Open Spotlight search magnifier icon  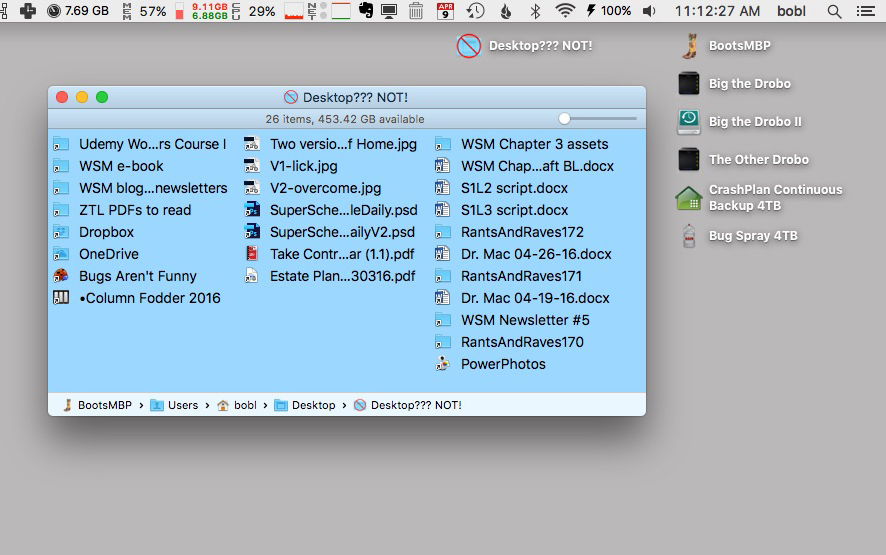834,11
